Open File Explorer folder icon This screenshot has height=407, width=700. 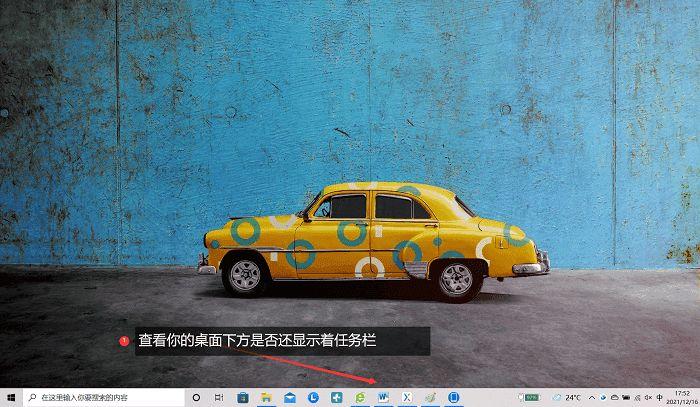pyautogui.click(x=267, y=397)
